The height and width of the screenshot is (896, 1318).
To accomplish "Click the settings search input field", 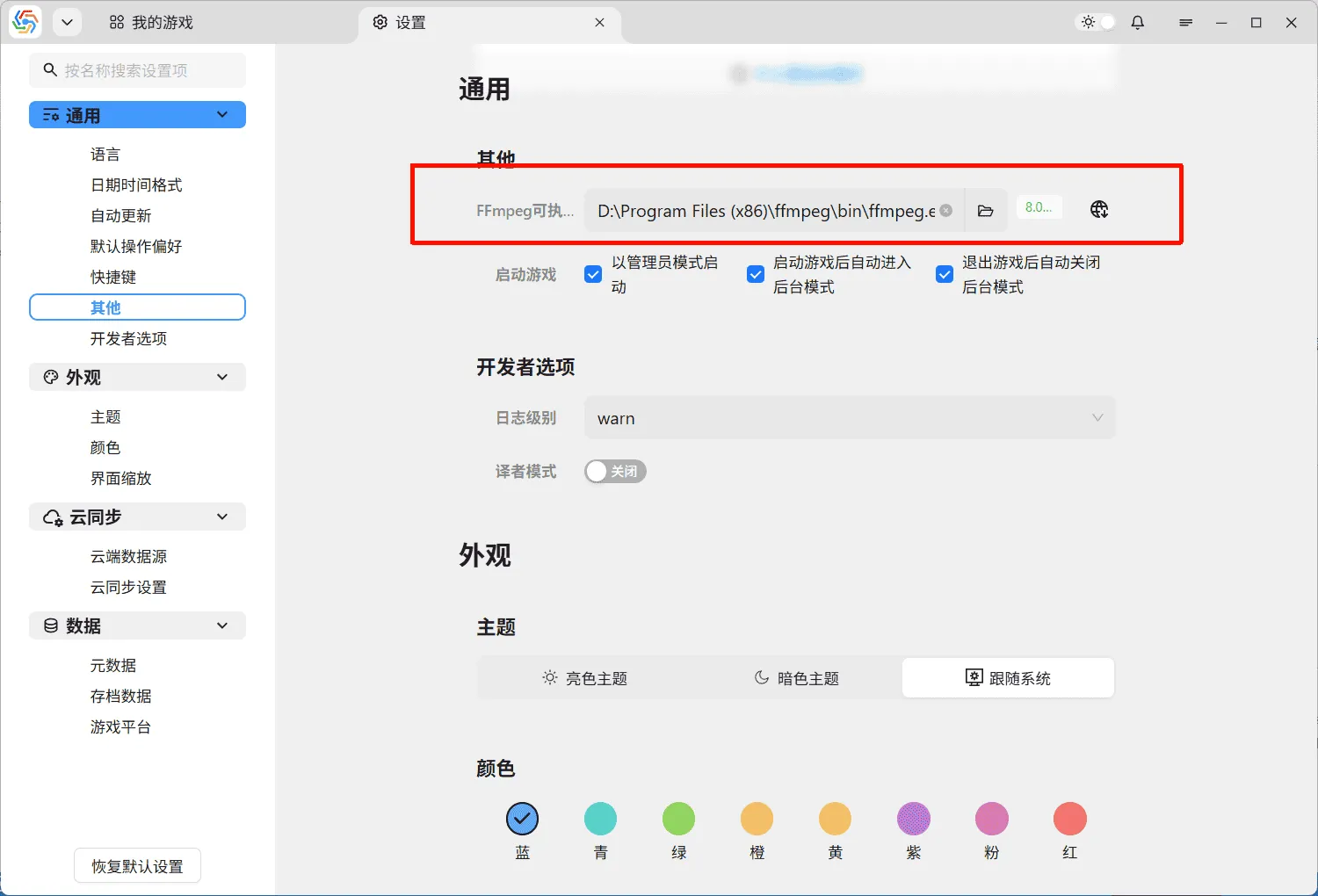I will pyautogui.click(x=137, y=70).
